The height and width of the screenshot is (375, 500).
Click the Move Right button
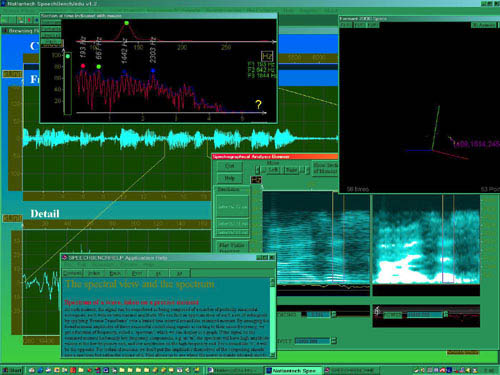(x=291, y=170)
